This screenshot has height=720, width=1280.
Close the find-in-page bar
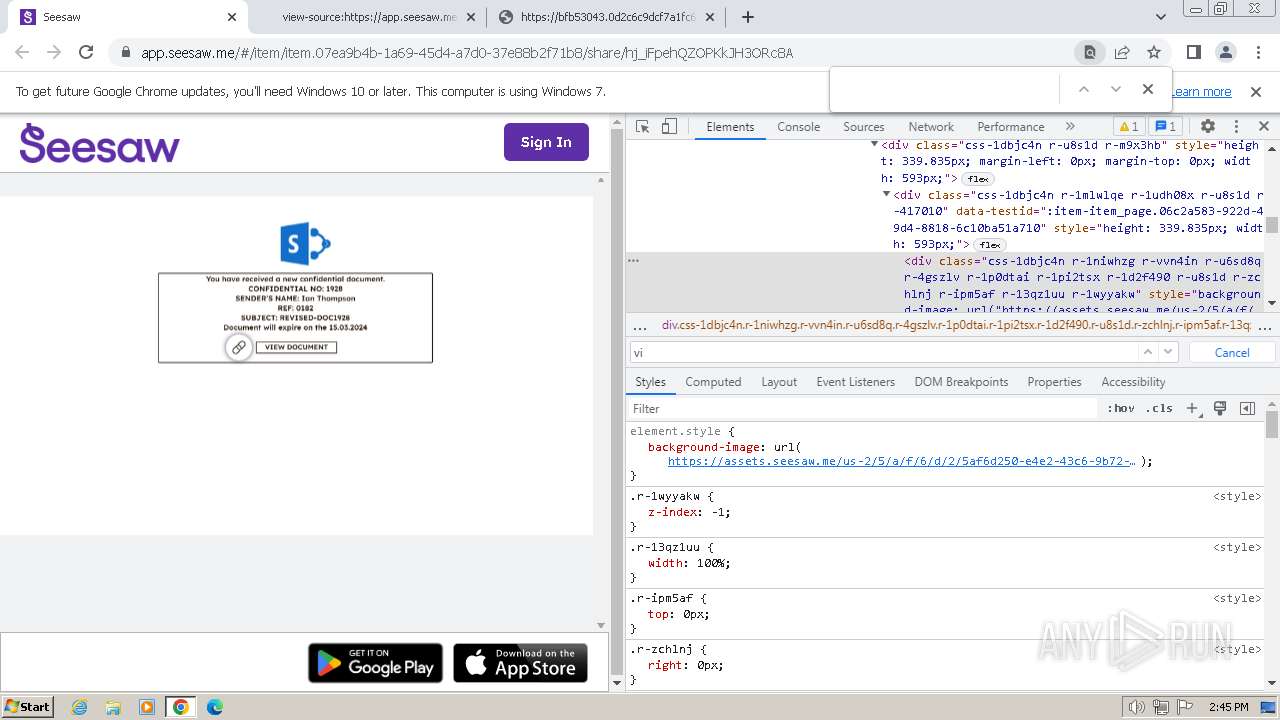point(1148,89)
